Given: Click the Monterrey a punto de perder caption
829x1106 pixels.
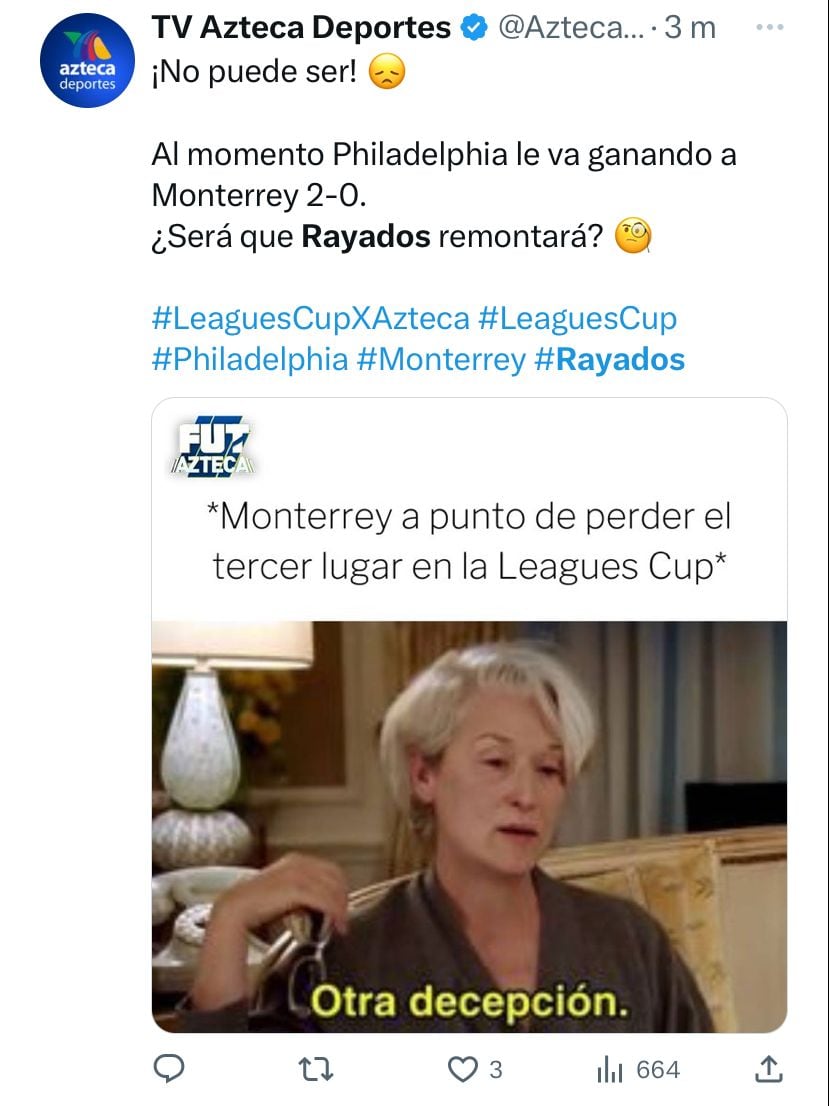Looking at the screenshot, I should [469, 541].
